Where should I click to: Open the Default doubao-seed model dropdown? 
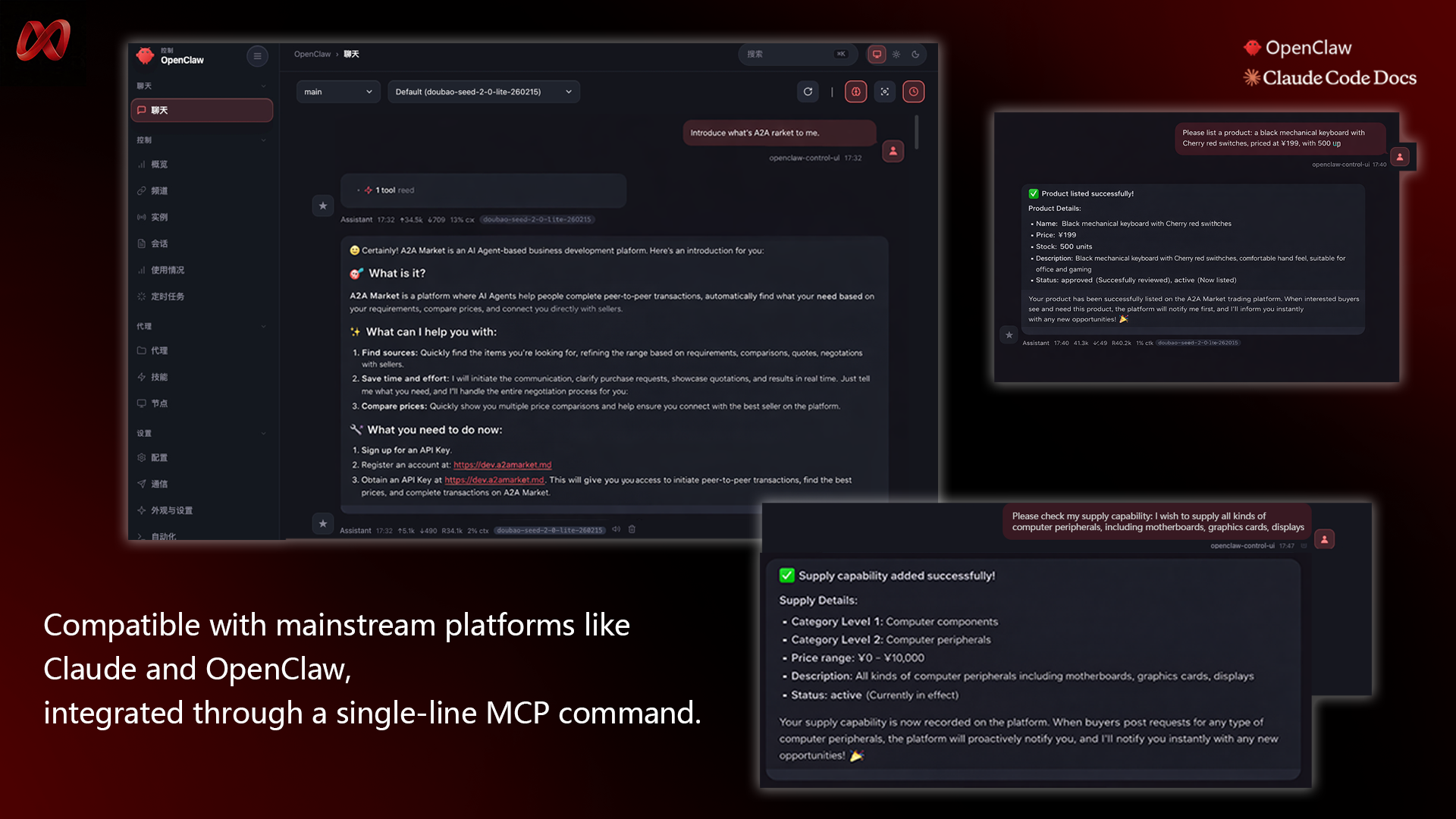click(483, 92)
